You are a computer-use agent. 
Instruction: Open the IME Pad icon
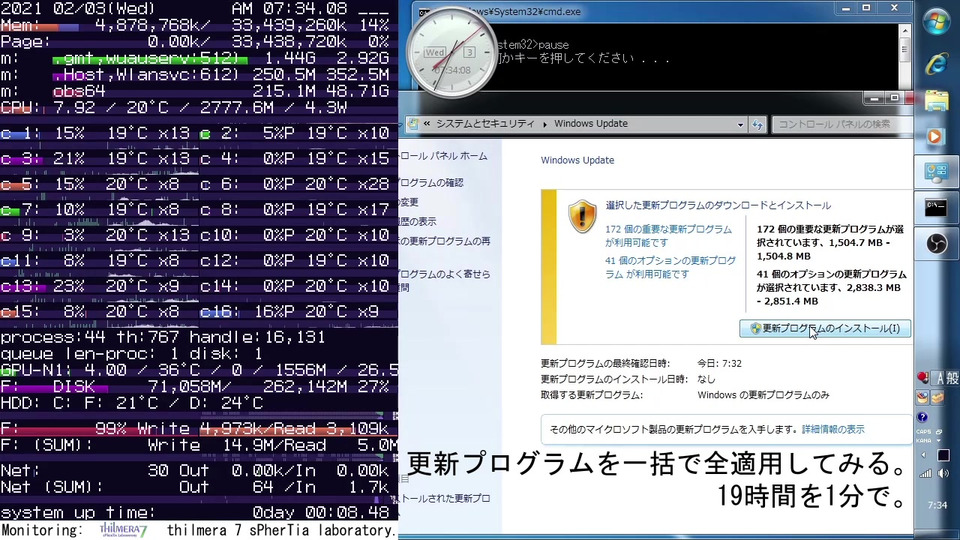(923, 398)
